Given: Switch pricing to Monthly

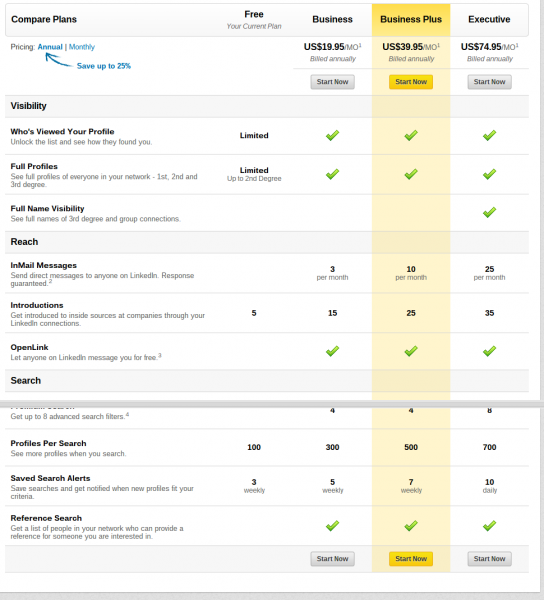Looking at the screenshot, I should [82, 47].
